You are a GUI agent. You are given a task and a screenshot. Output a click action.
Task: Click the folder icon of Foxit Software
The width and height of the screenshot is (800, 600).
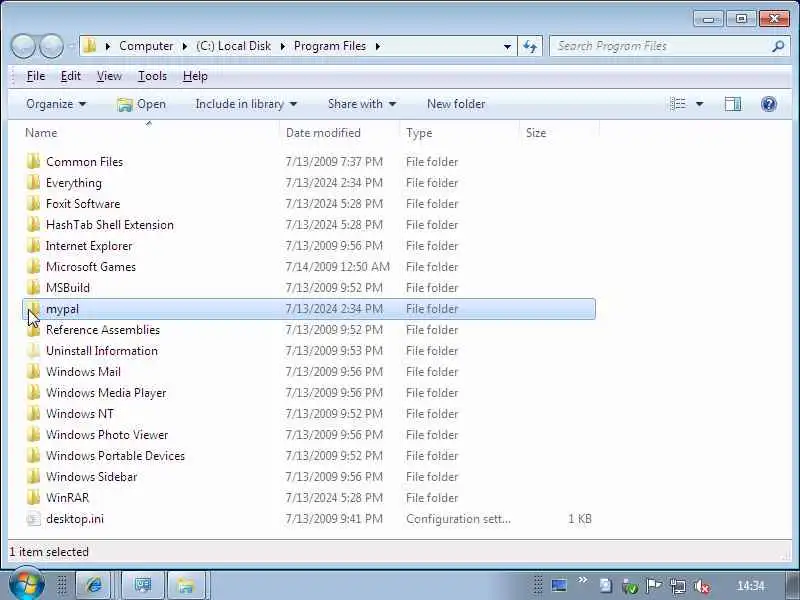pos(34,204)
